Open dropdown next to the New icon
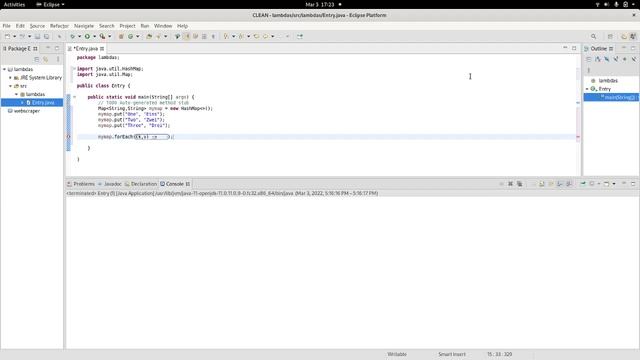 (14, 36)
